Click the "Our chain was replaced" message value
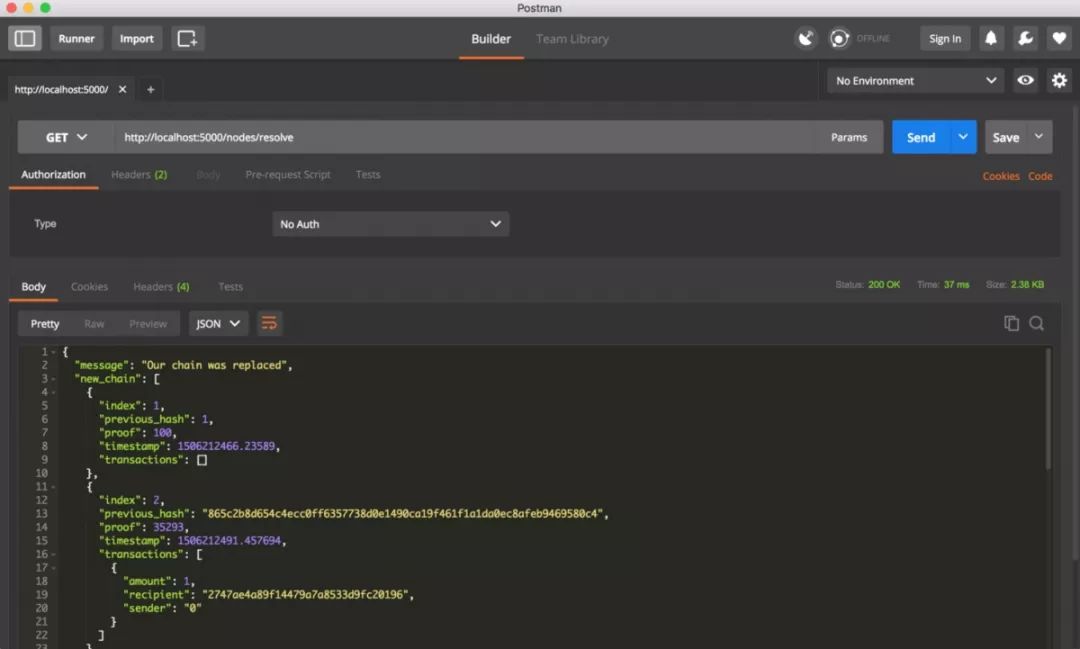 [x=216, y=365]
